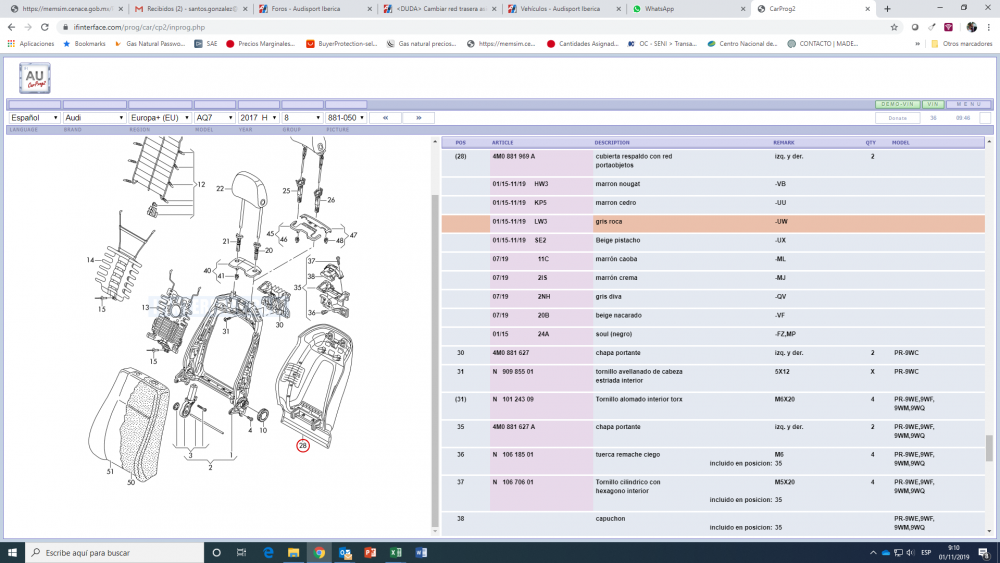Click the parts table vertical scrollbar

989,448
